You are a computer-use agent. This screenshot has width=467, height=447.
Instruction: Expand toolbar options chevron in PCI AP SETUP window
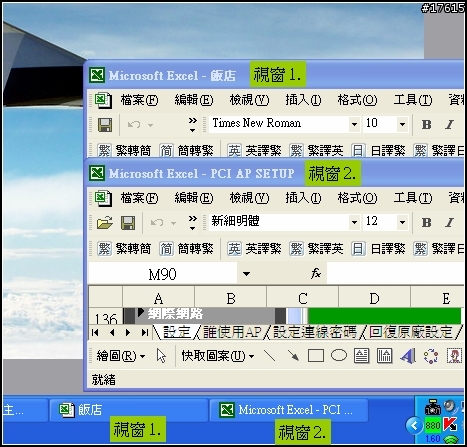pos(193,223)
